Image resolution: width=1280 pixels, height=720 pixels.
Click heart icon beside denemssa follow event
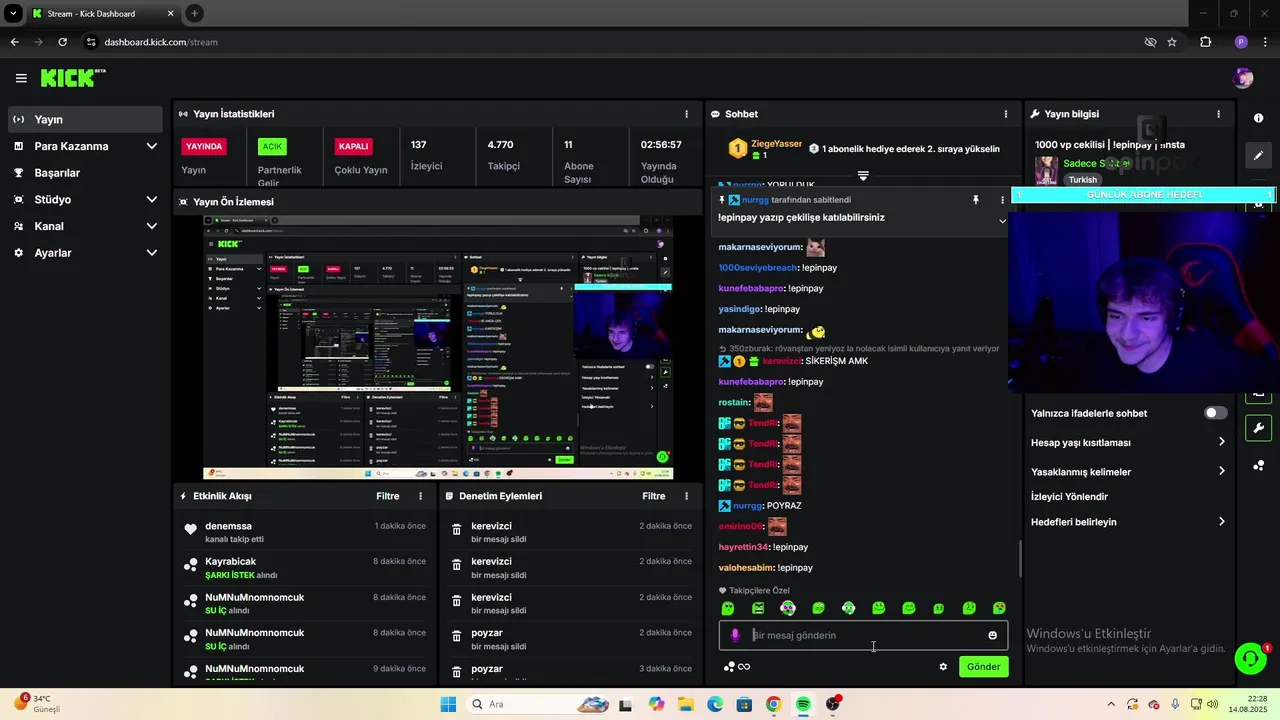click(190, 529)
